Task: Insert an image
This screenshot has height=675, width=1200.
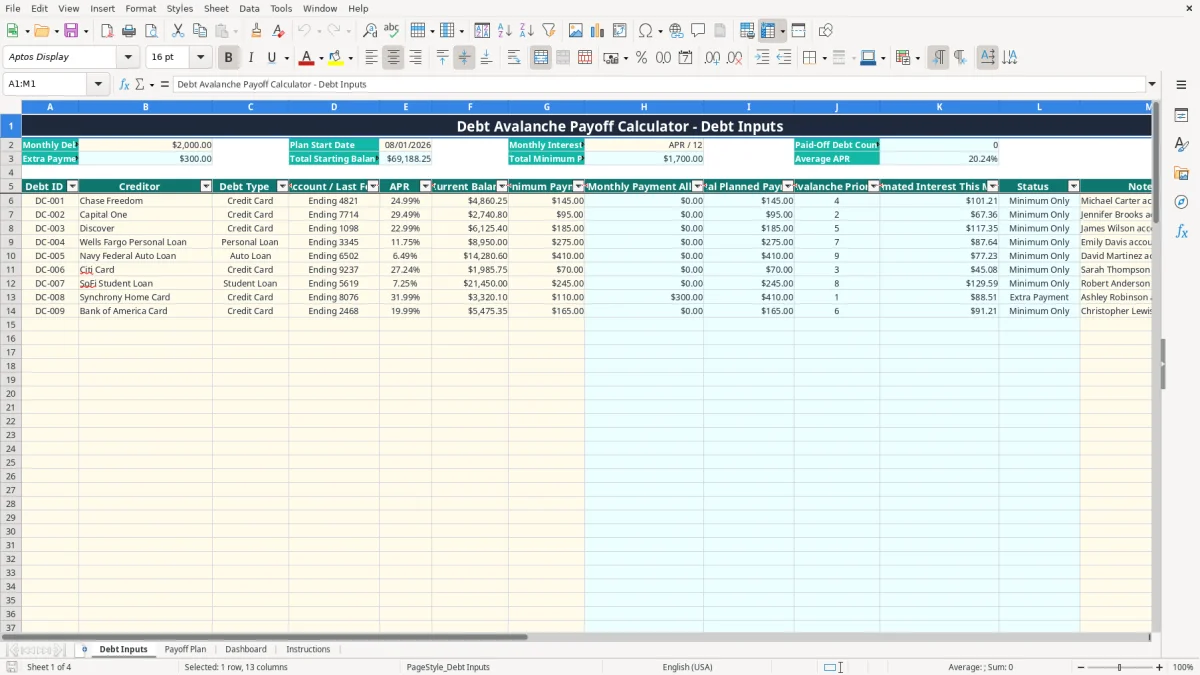Action: (576, 31)
